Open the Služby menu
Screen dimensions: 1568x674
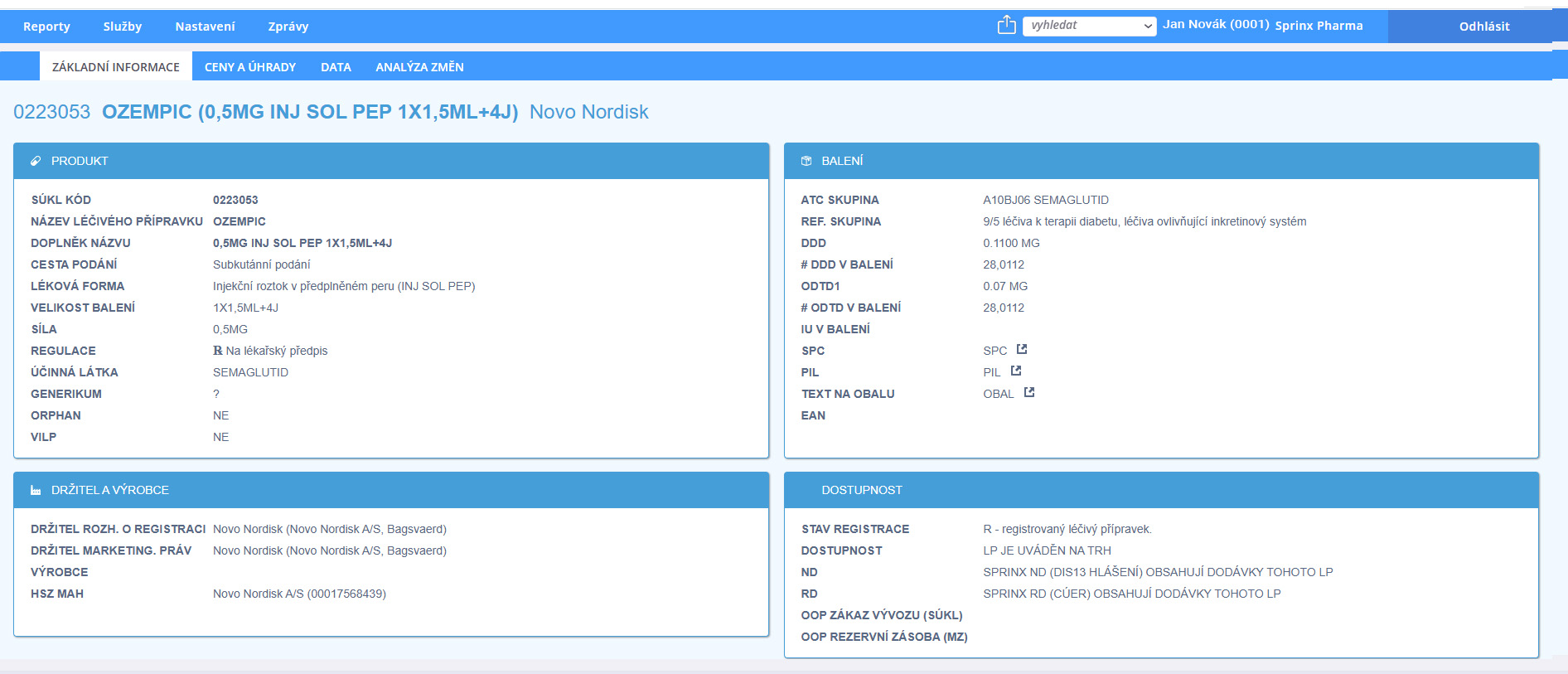[x=123, y=27]
